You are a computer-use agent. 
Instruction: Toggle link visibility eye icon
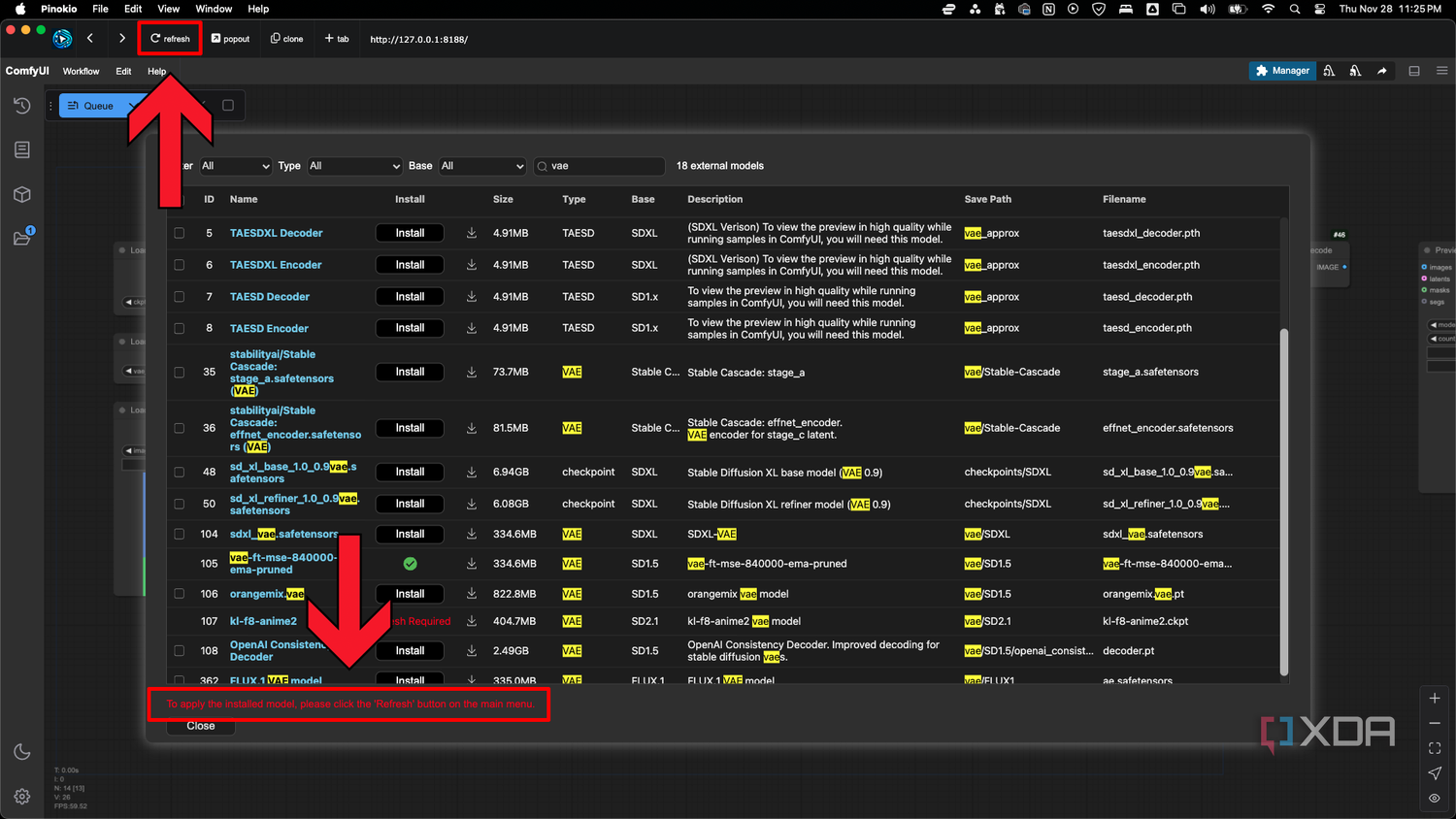[x=1435, y=798]
